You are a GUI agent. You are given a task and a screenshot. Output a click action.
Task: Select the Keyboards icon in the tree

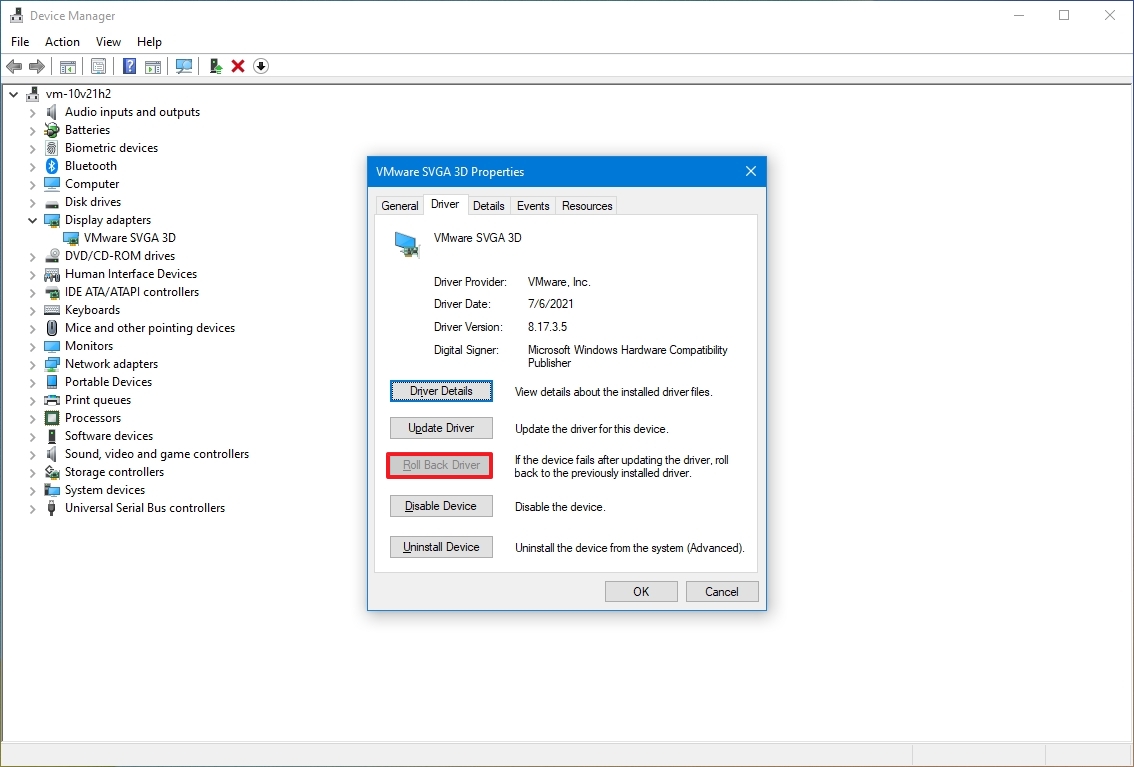[x=51, y=310]
